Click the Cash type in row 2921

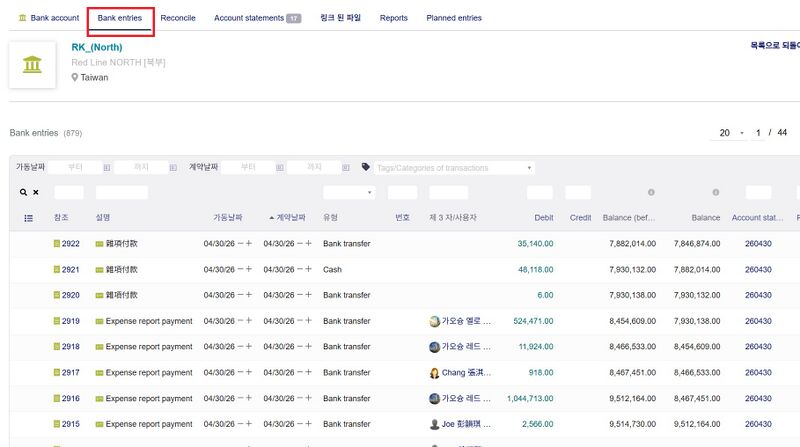click(332, 269)
